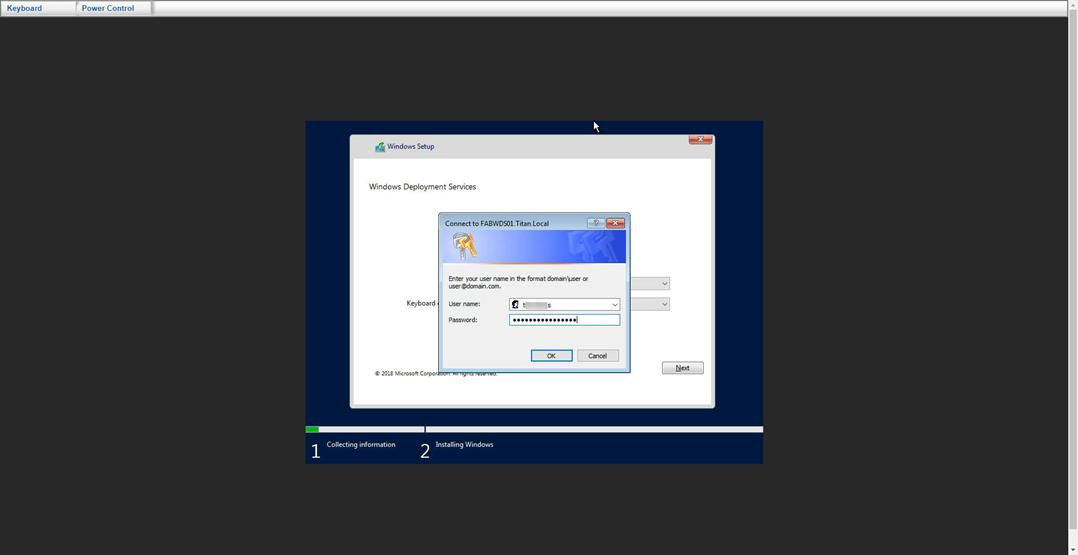
Task: Click the keys icon in dialog banner
Action: click(465, 246)
